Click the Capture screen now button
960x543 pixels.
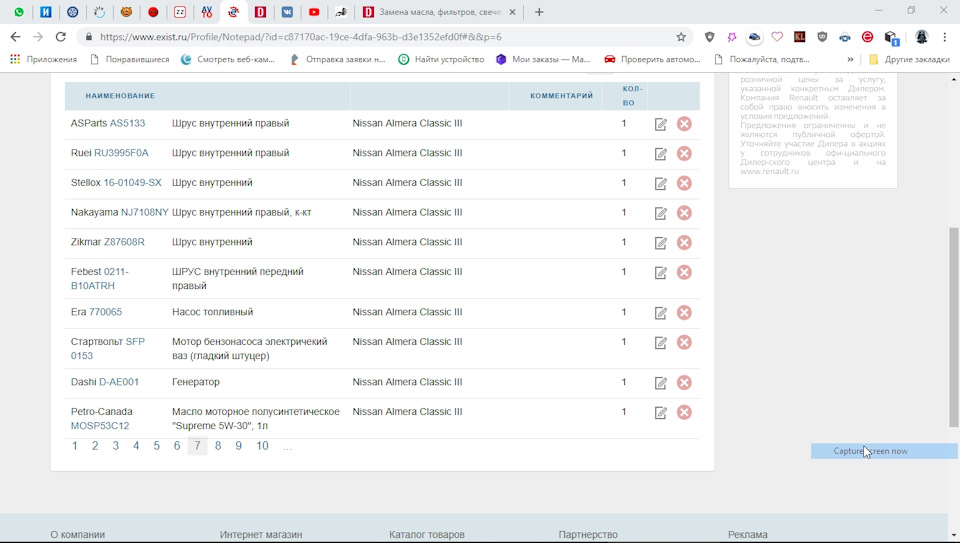(x=884, y=451)
